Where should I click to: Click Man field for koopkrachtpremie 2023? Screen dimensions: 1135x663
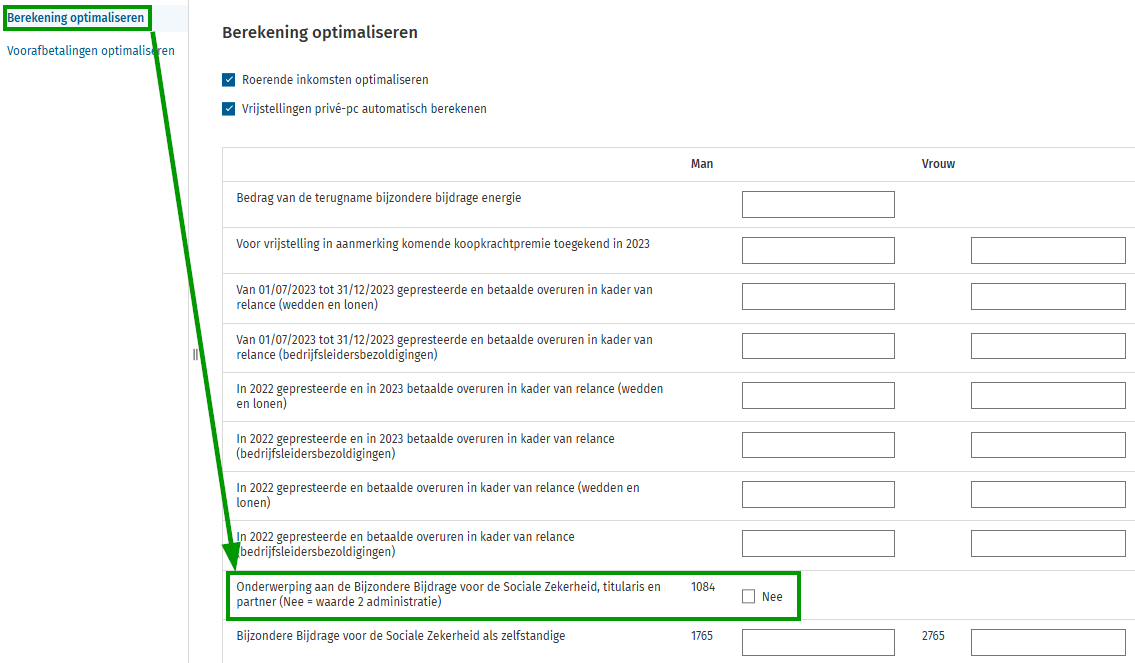pyautogui.click(x=817, y=251)
